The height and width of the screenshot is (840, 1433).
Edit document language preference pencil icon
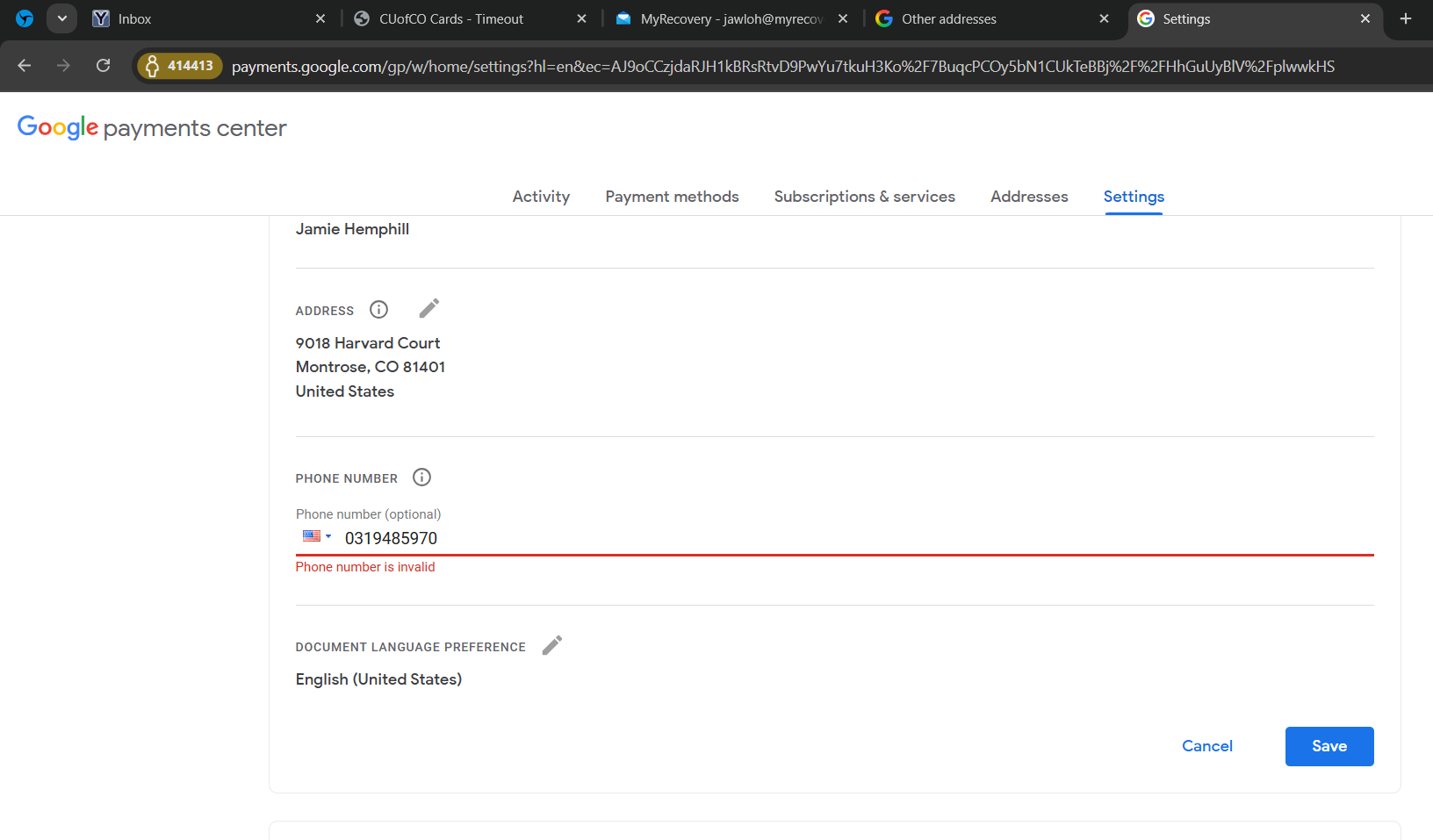[551, 646]
